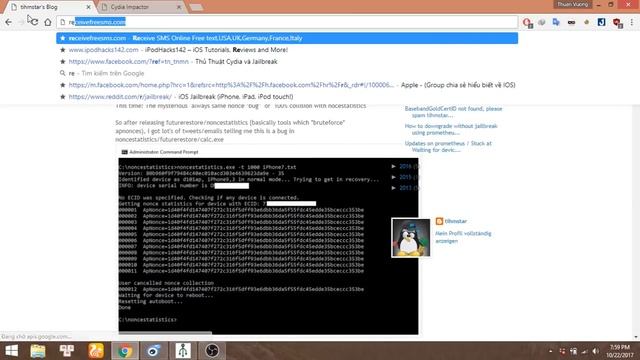Show hidden system tray icons
The width and height of the screenshot is (640, 360).
click(551, 351)
